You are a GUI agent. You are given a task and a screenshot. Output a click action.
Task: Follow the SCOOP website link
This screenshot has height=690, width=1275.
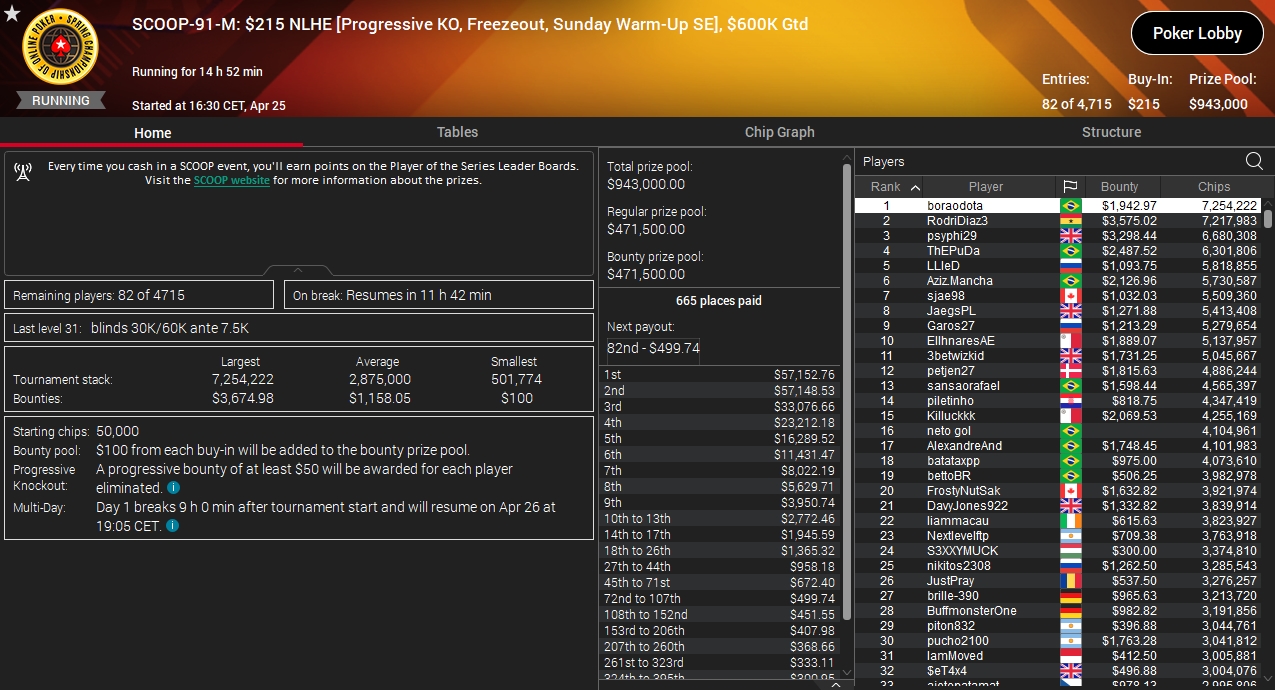point(232,180)
